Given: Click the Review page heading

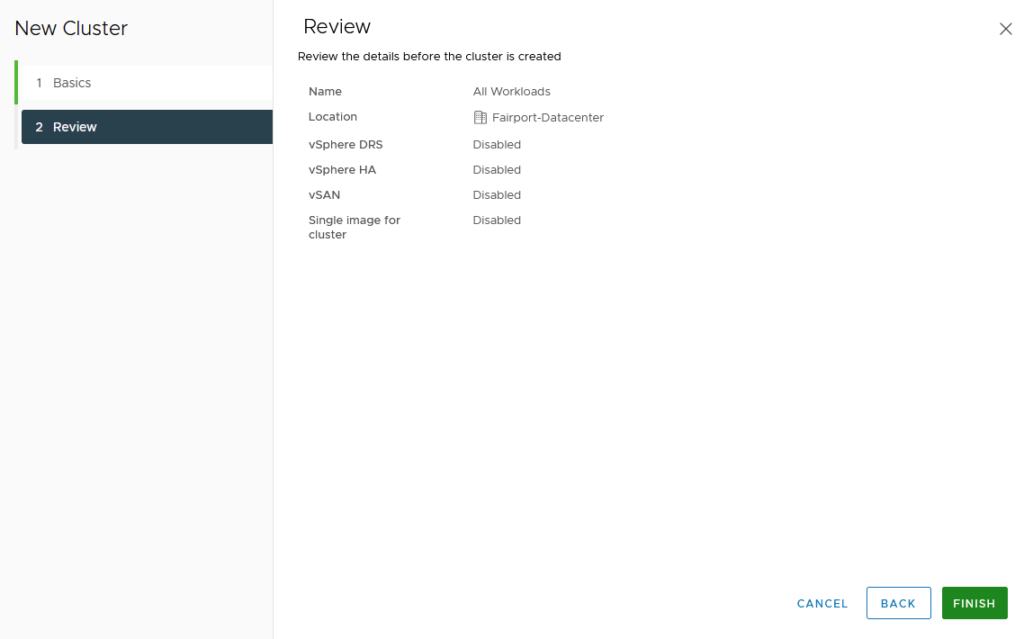Looking at the screenshot, I should point(337,27).
